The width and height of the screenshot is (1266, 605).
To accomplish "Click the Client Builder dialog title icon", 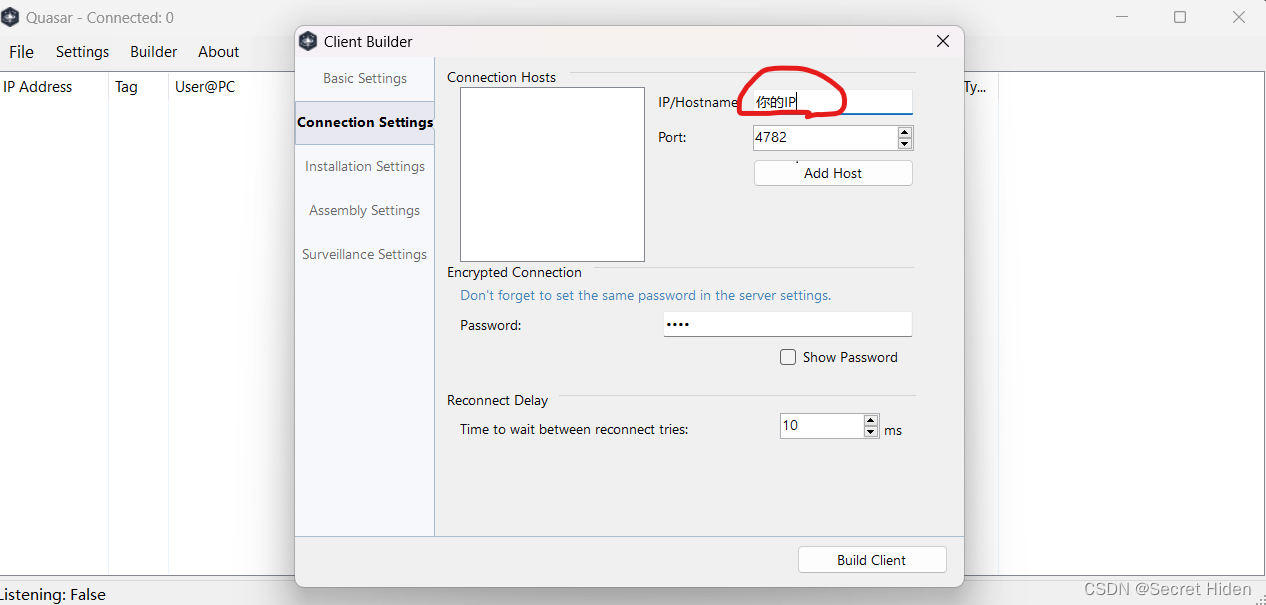I will [308, 41].
